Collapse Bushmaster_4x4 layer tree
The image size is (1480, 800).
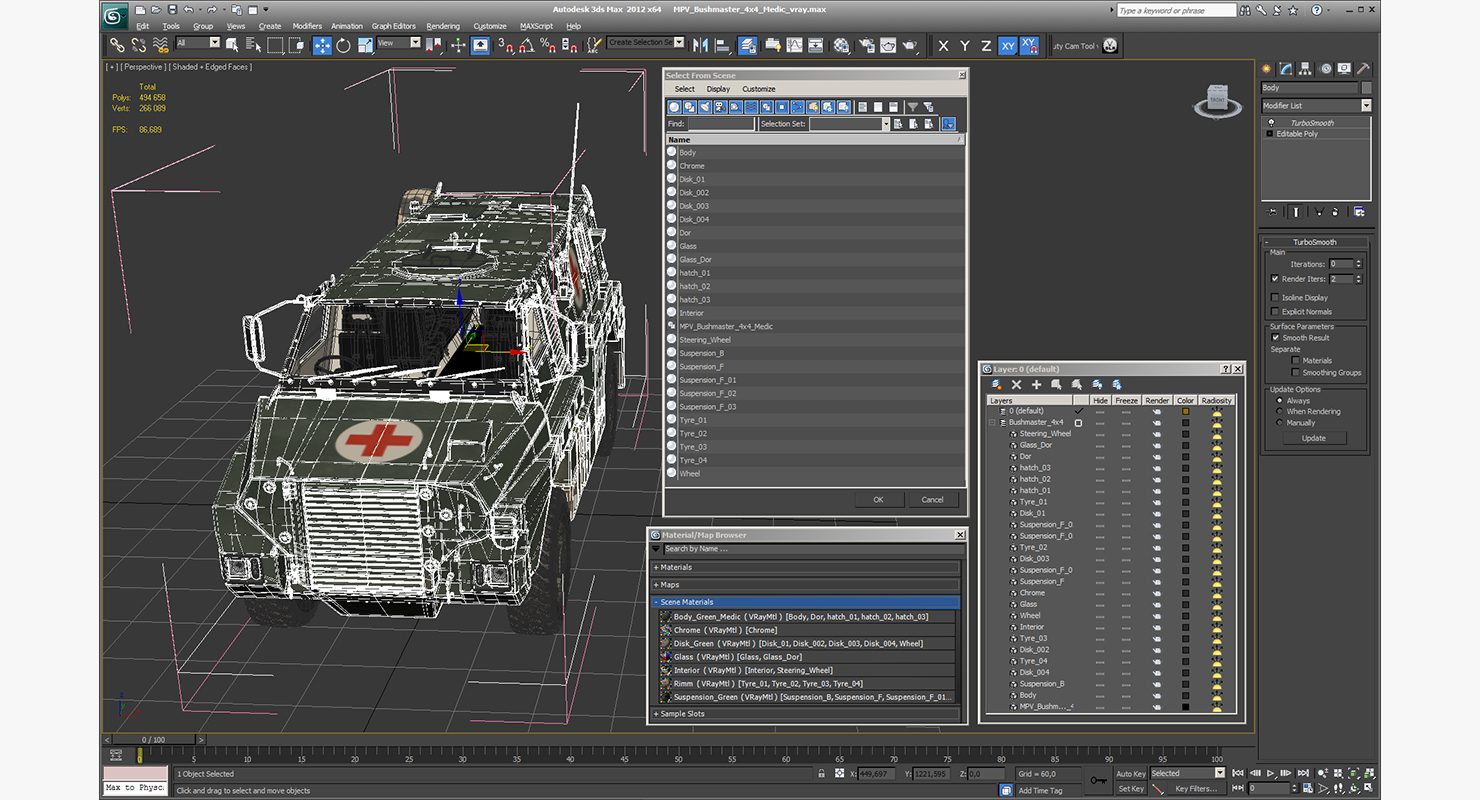992,423
